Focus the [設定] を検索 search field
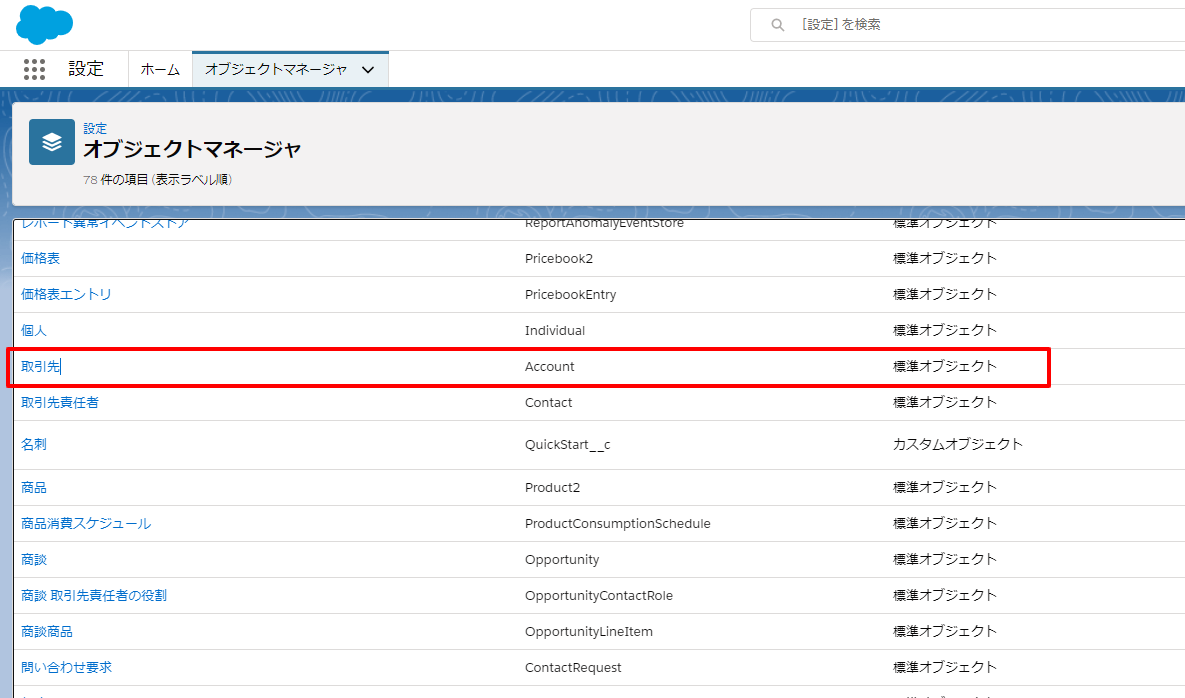The width and height of the screenshot is (1185, 698). click(x=967, y=25)
